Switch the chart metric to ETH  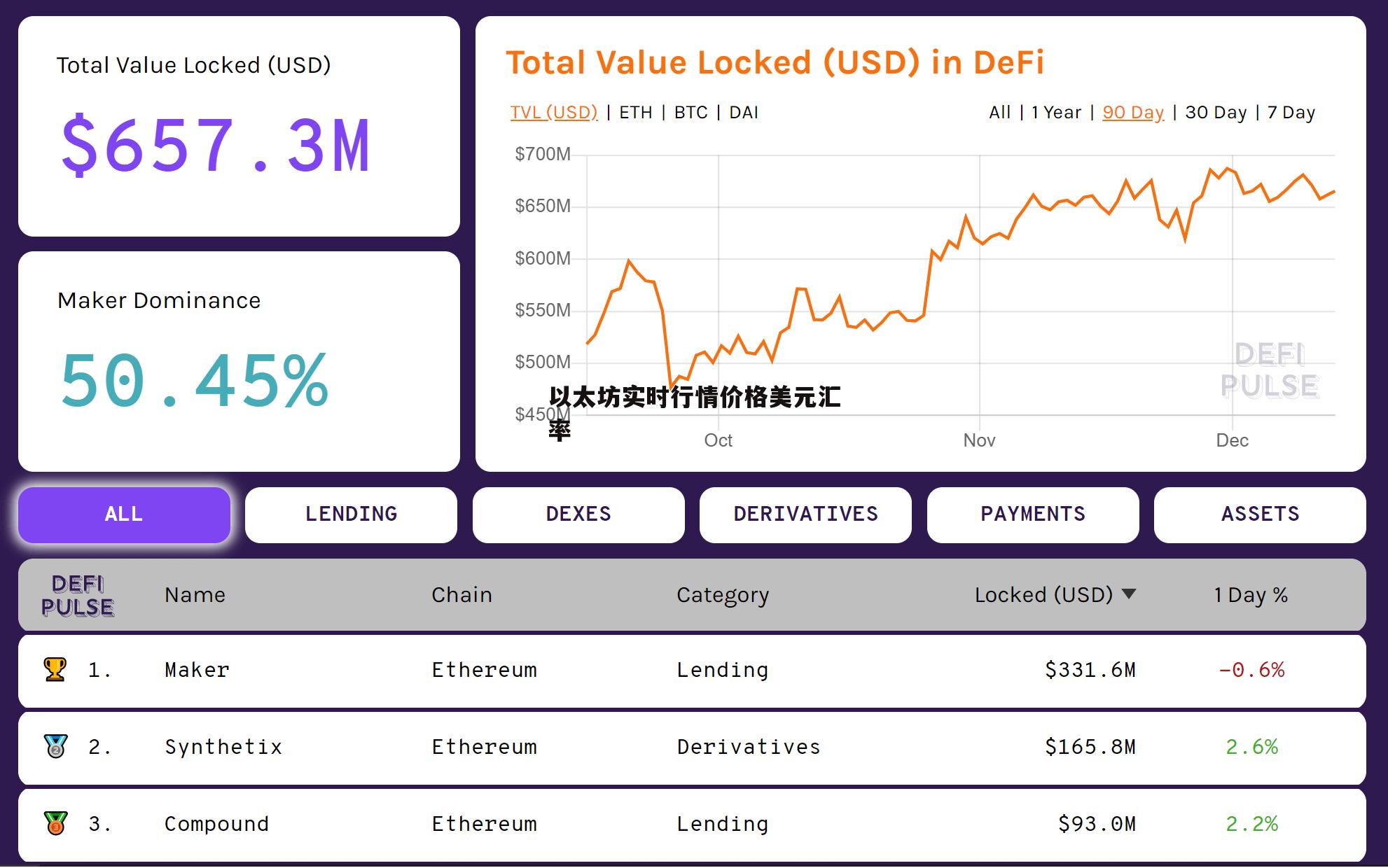636,113
